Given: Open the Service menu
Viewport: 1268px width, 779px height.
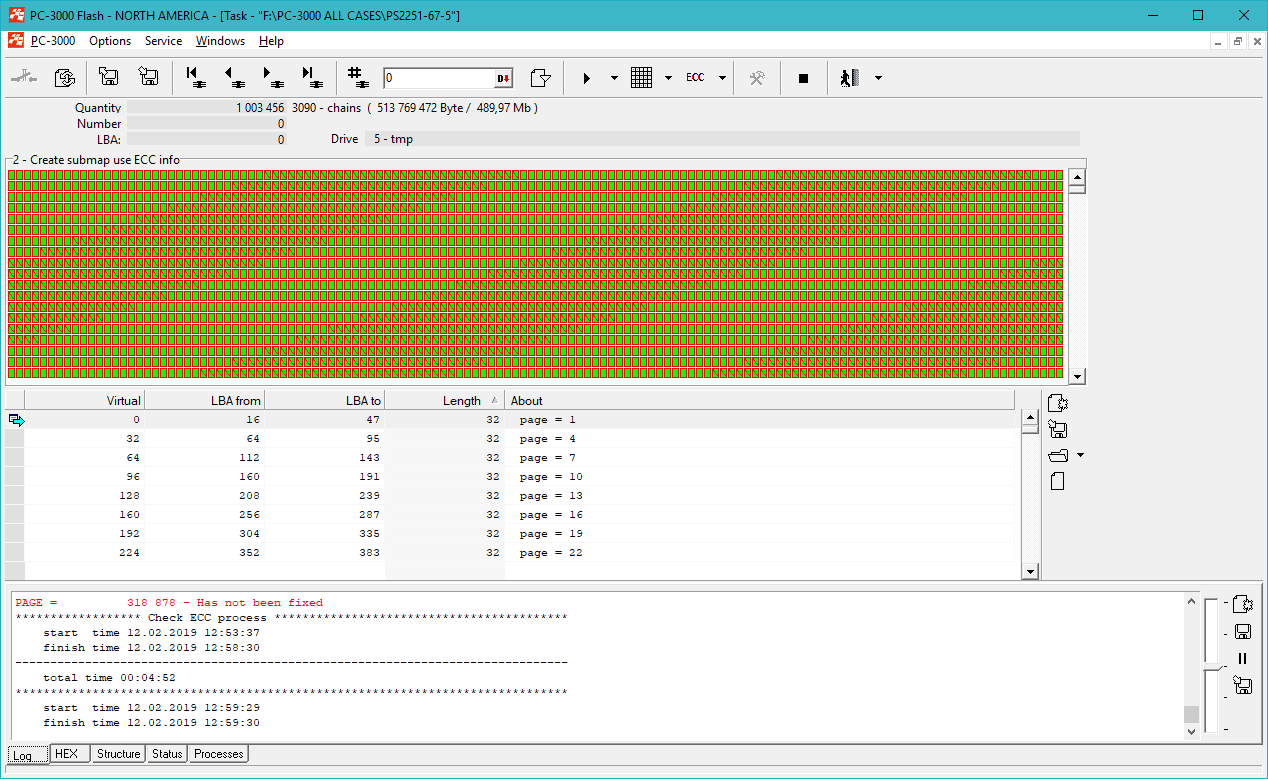Looking at the screenshot, I should [163, 41].
